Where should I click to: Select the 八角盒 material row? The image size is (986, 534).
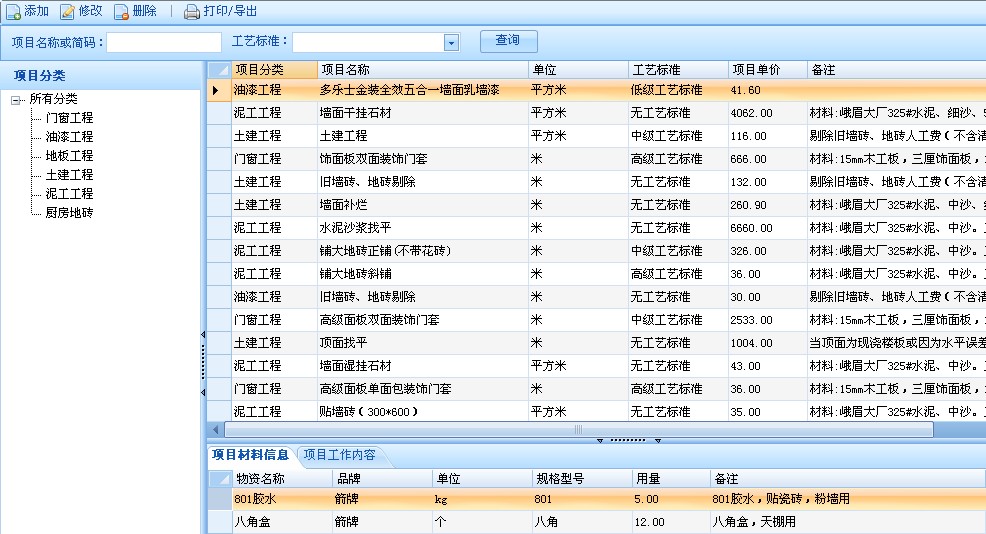point(596,522)
